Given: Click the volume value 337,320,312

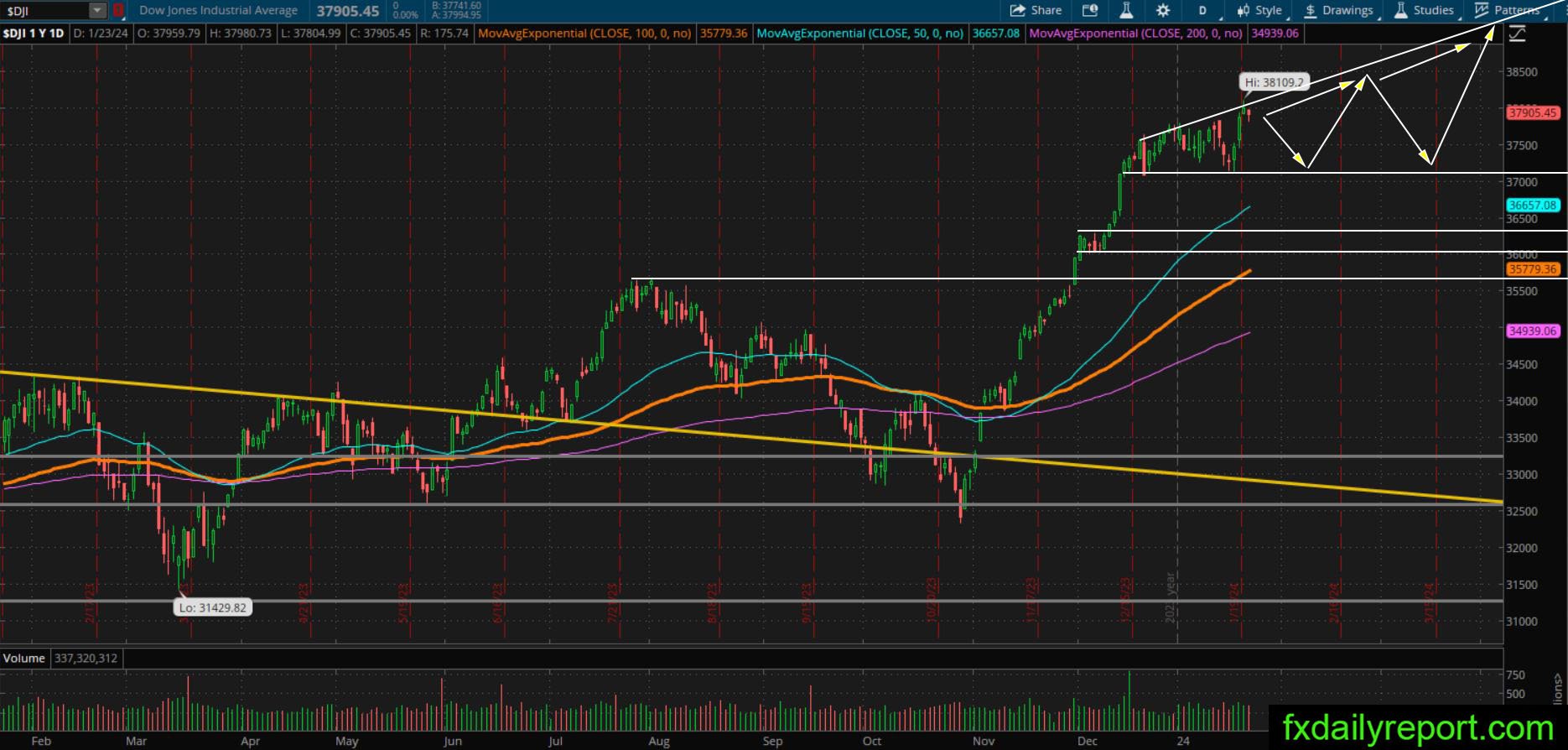Looking at the screenshot, I should click(87, 659).
